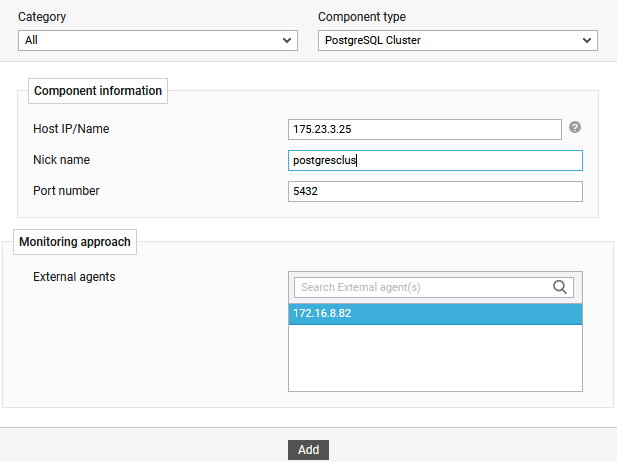Click empty space below 172.16.8.82 in agent list

(434, 358)
